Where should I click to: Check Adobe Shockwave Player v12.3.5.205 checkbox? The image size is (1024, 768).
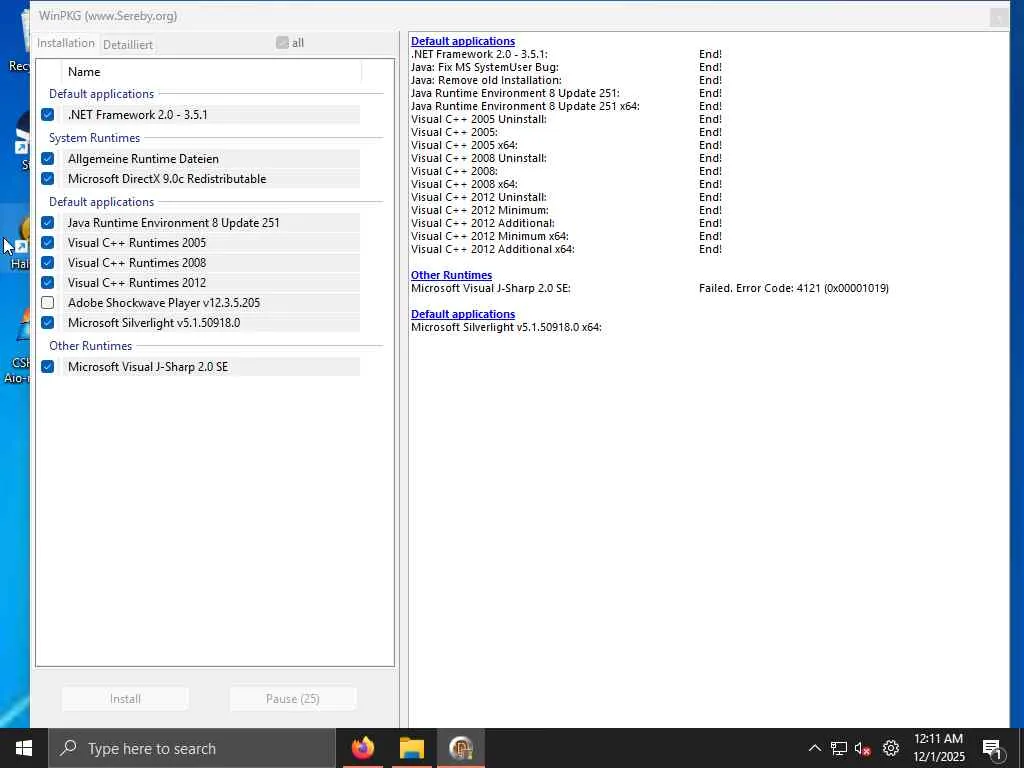click(x=48, y=302)
